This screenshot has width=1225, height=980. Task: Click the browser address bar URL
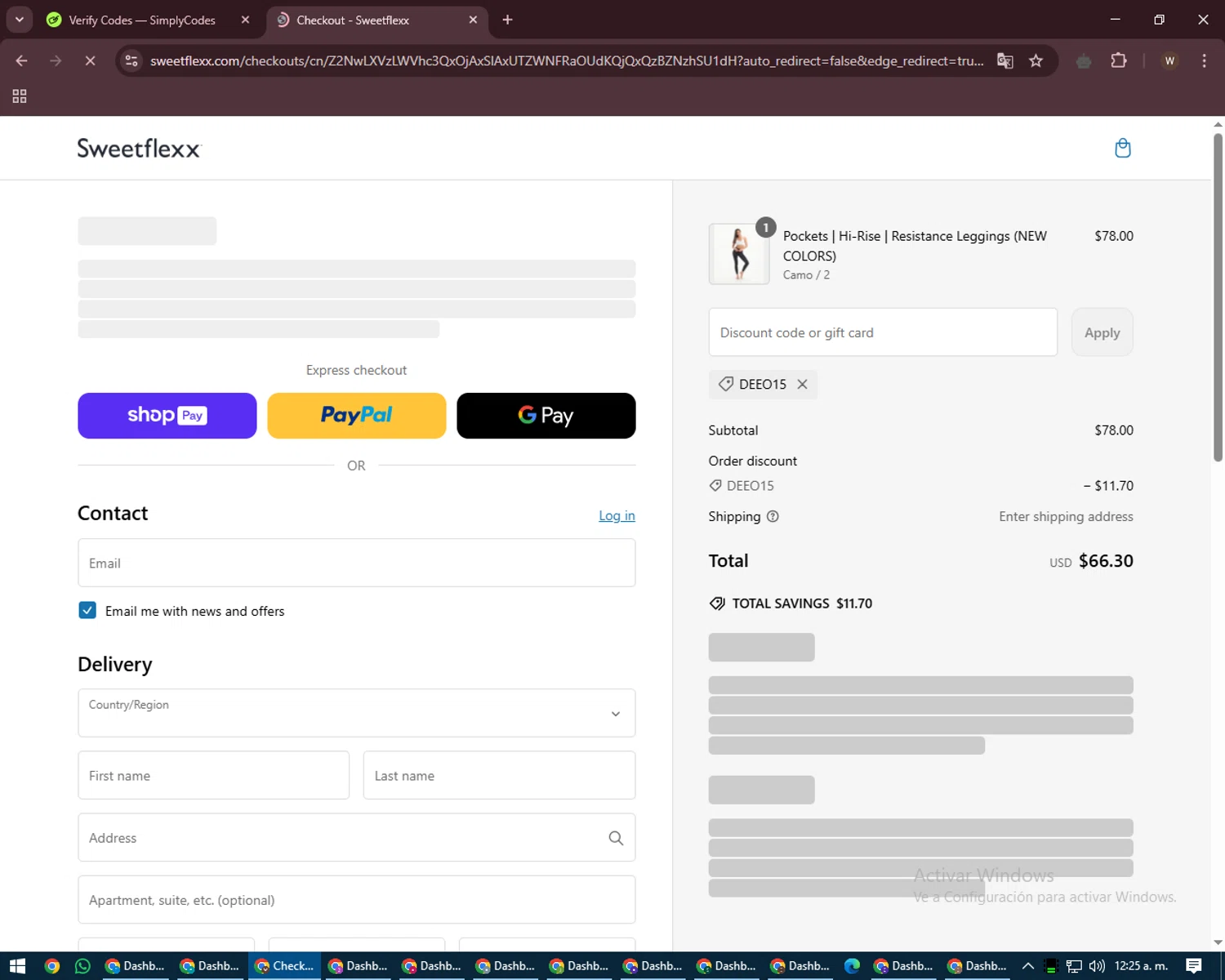click(x=567, y=61)
